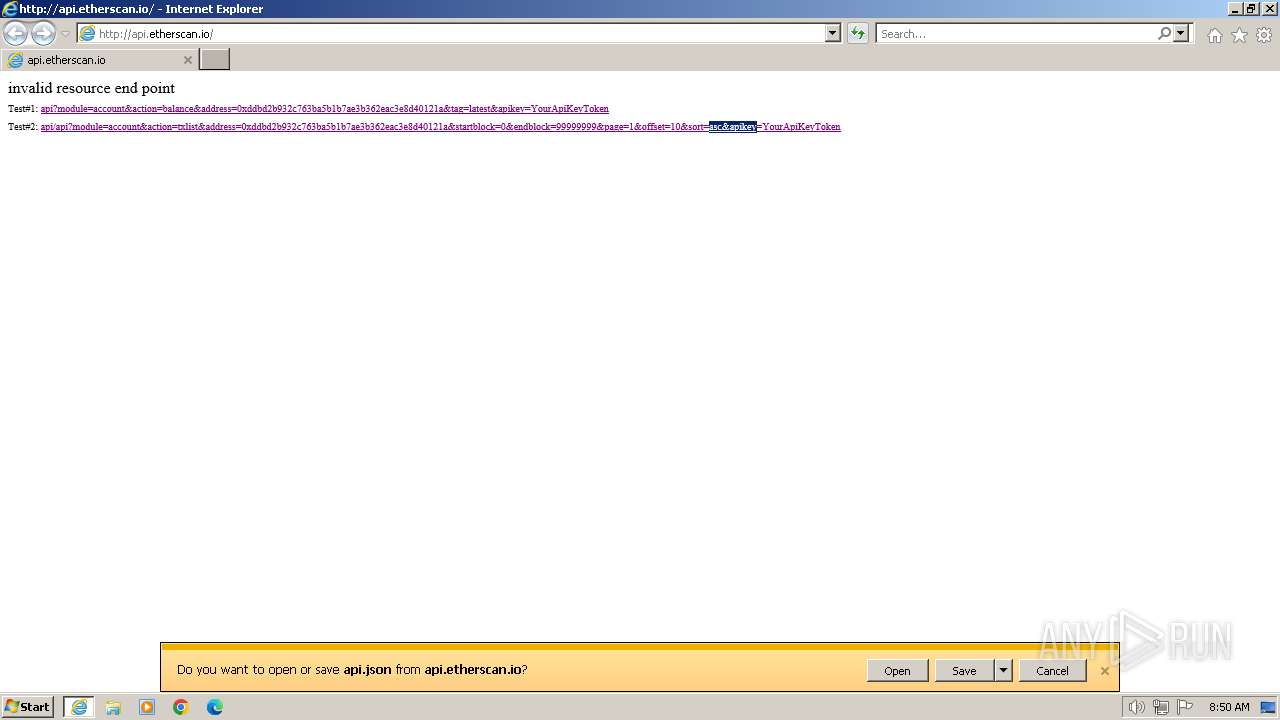Click Open in the download bar
Viewport: 1280px width, 720px height.
tap(897, 671)
